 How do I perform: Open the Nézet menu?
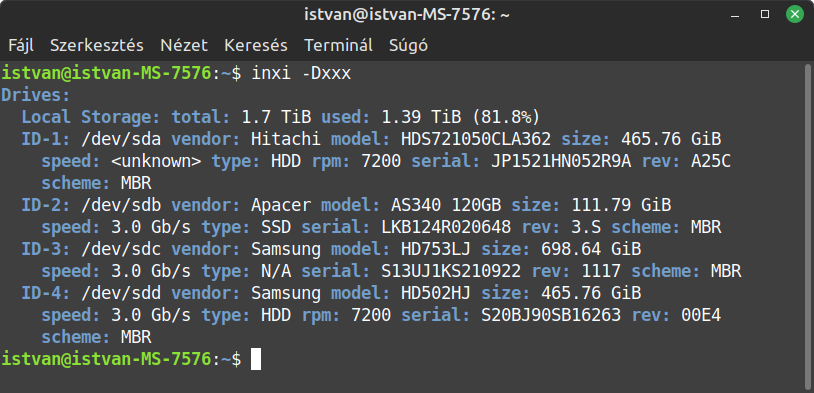coord(184,46)
